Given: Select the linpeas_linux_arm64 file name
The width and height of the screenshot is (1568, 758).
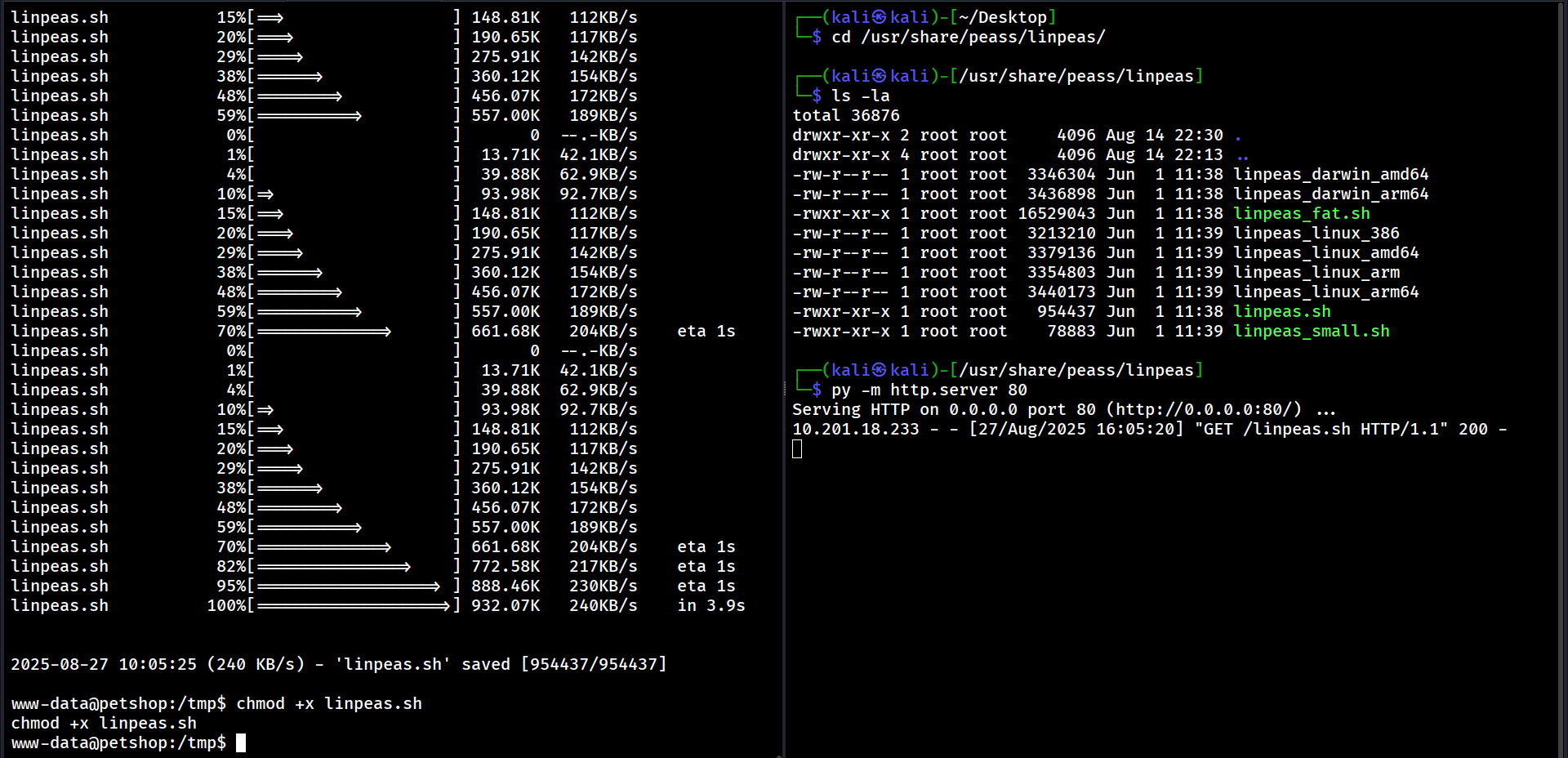Looking at the screenshot, I should pyautogui.click(x=1325, y=292).
